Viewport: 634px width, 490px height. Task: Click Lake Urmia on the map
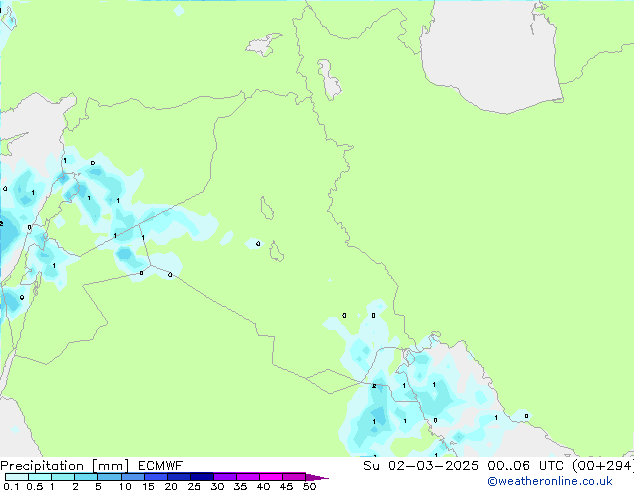point(329,80)
